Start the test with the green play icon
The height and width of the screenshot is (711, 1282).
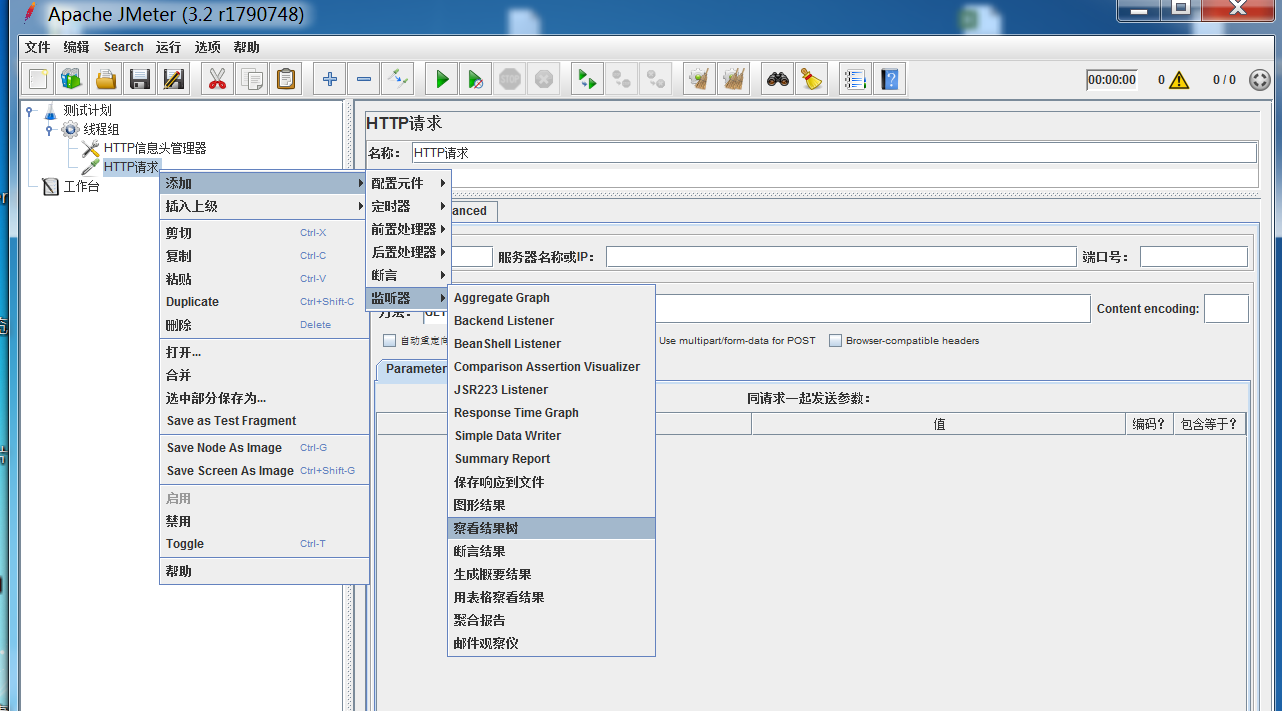pos(441,79)
